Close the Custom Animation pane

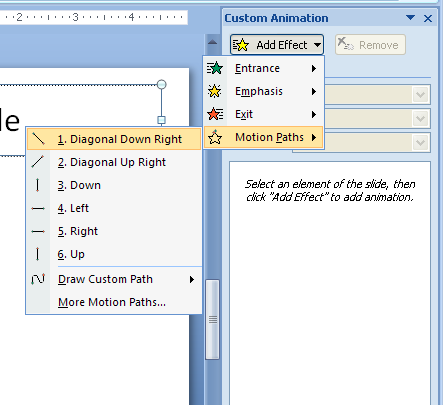(x=428, y=18)
